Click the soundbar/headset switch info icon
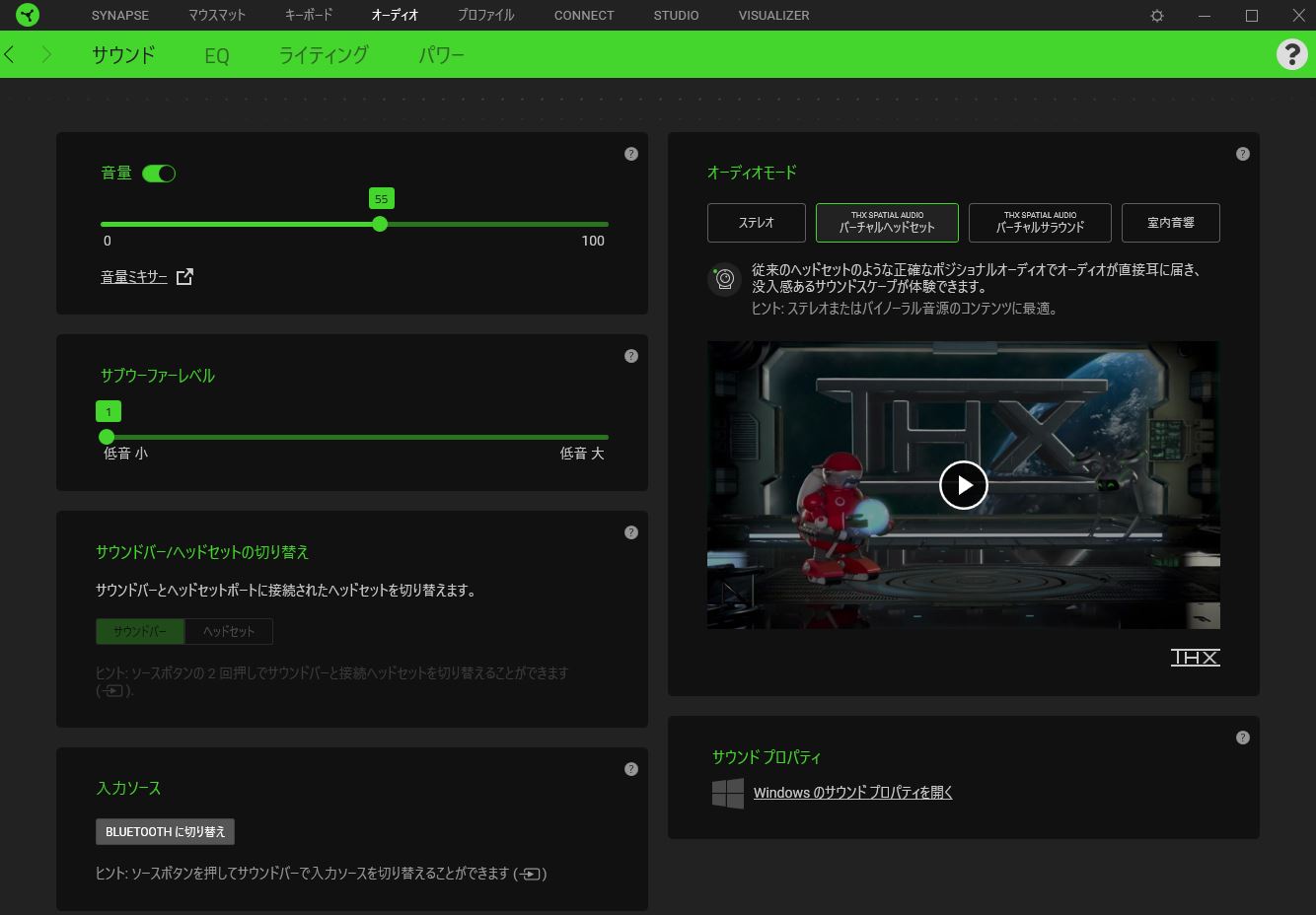The width and height of the screenshot is (1316, 915). [631, 532]
